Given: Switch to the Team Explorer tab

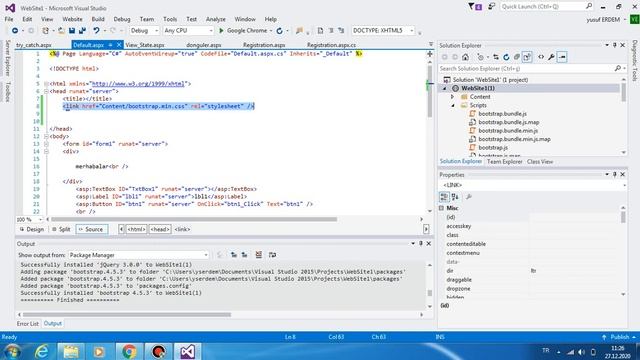Looking at the screenshot, I should (504, 162).
